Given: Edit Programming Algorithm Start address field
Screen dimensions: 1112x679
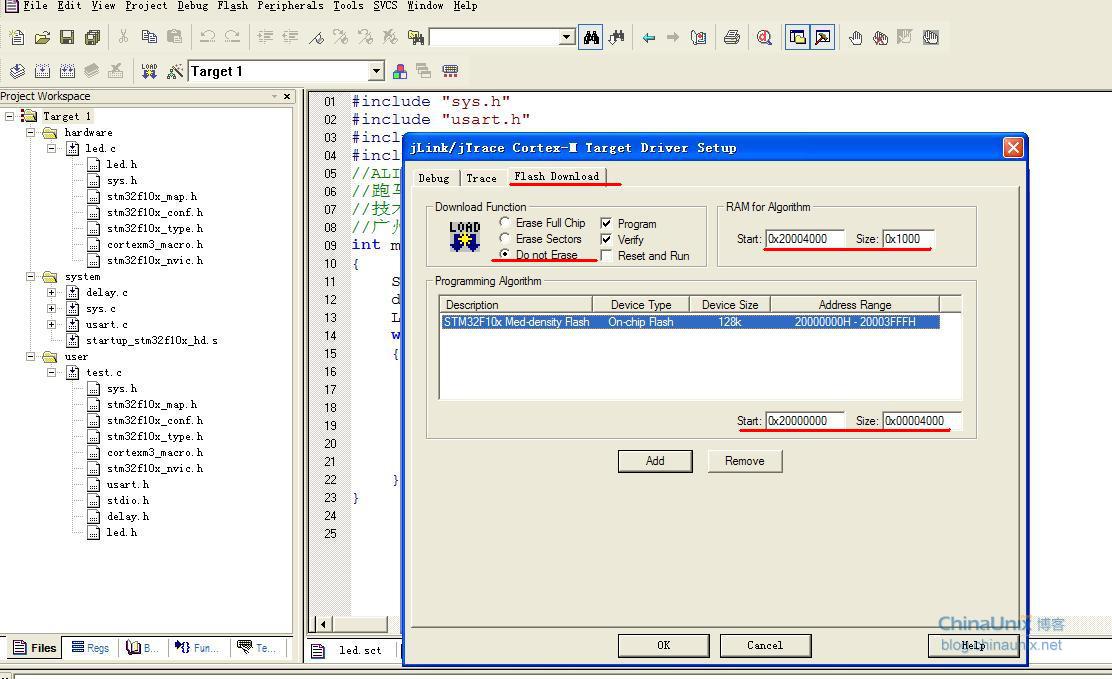Looking at the screenshot, I should point(806,421).
